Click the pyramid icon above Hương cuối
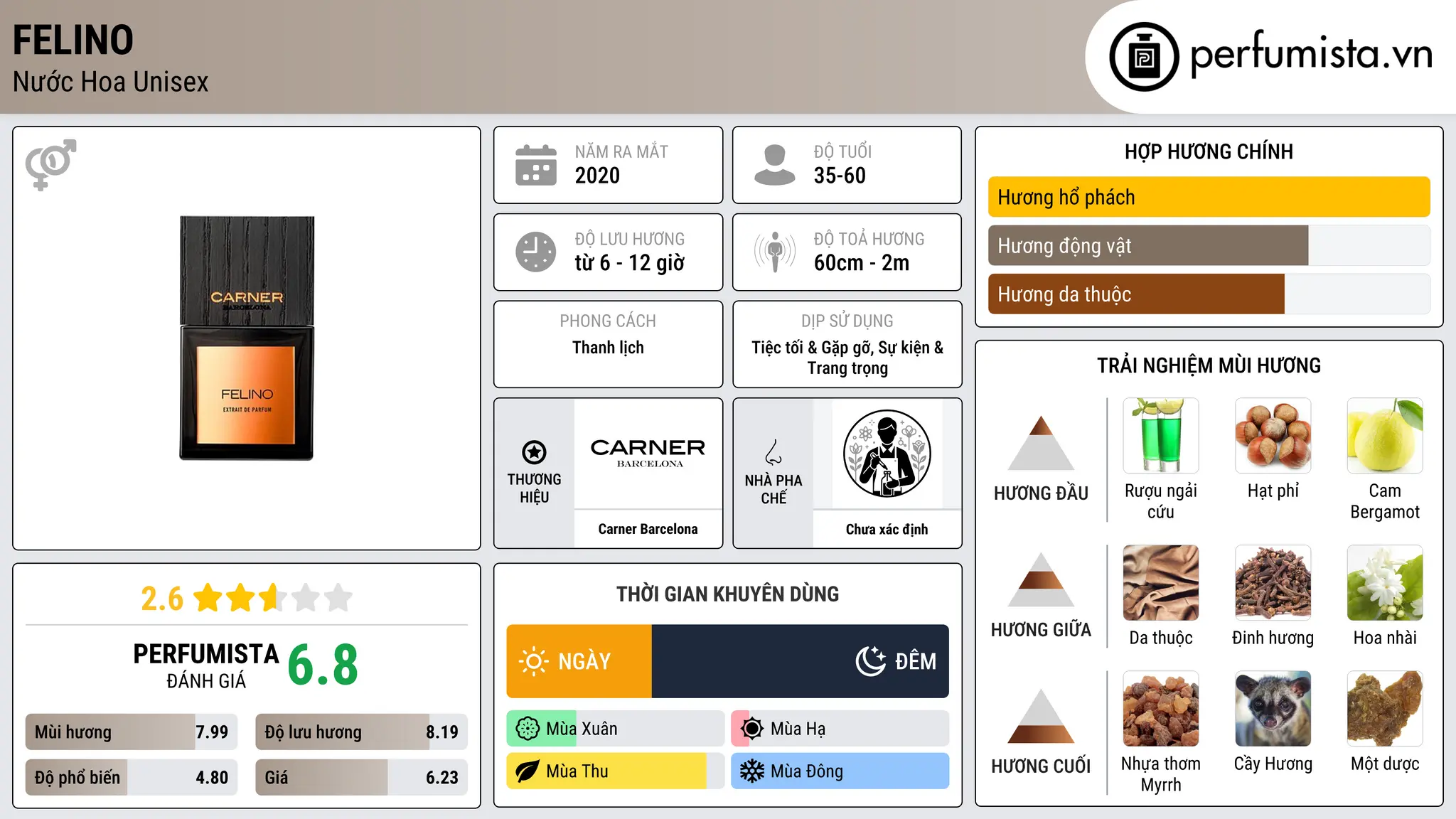This screenshot has height=819, width=1456. pyautogui.click(x=1041, y=716)
